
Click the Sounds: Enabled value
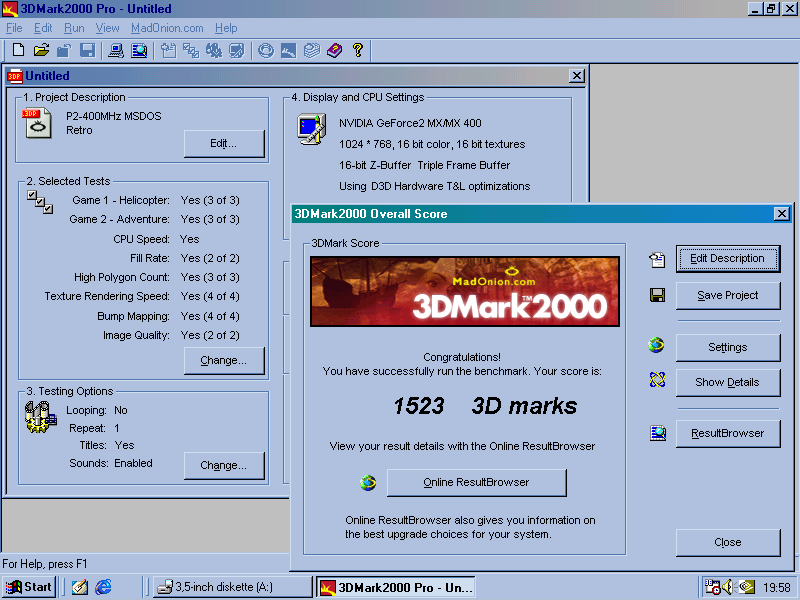133,463
